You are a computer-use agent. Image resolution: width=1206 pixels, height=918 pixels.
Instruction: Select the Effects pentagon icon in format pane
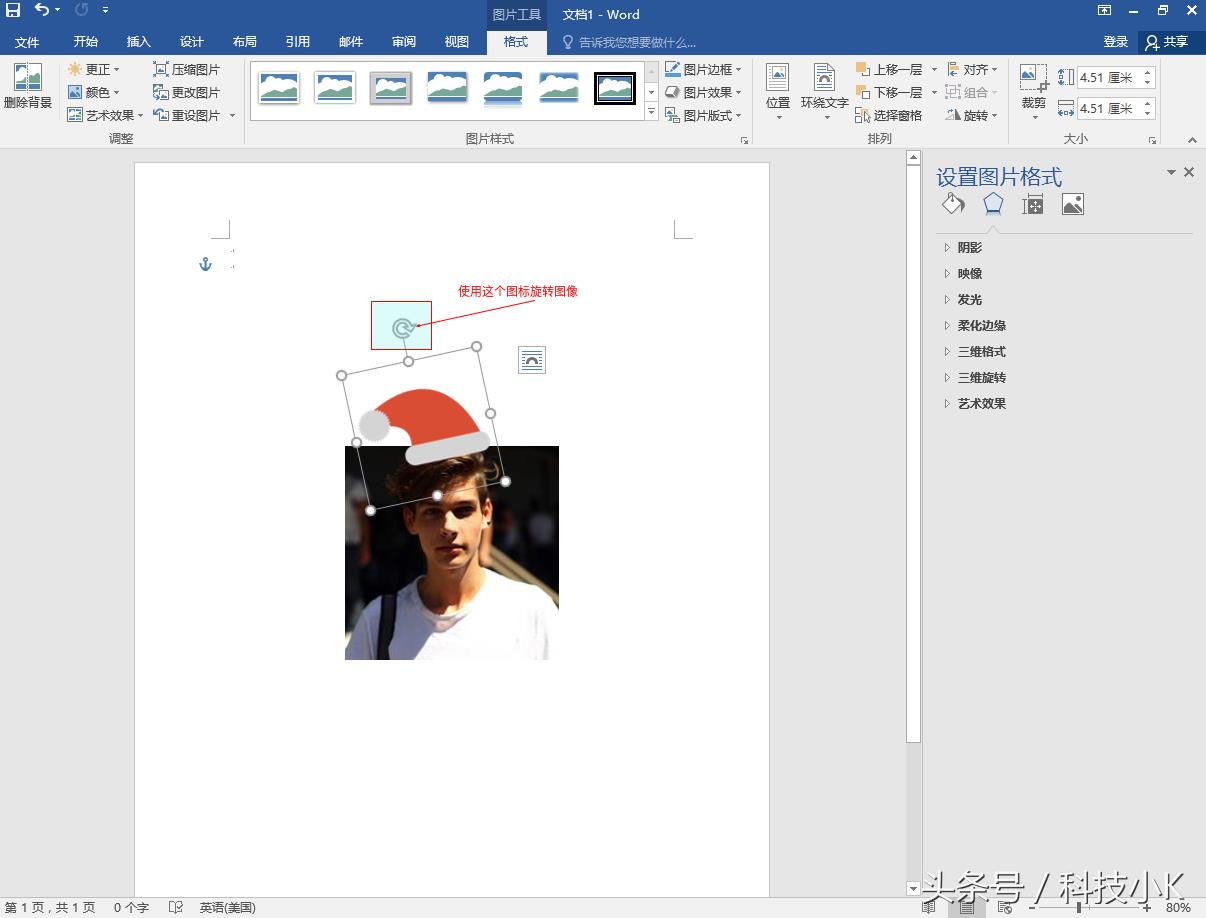click(992, 204)
